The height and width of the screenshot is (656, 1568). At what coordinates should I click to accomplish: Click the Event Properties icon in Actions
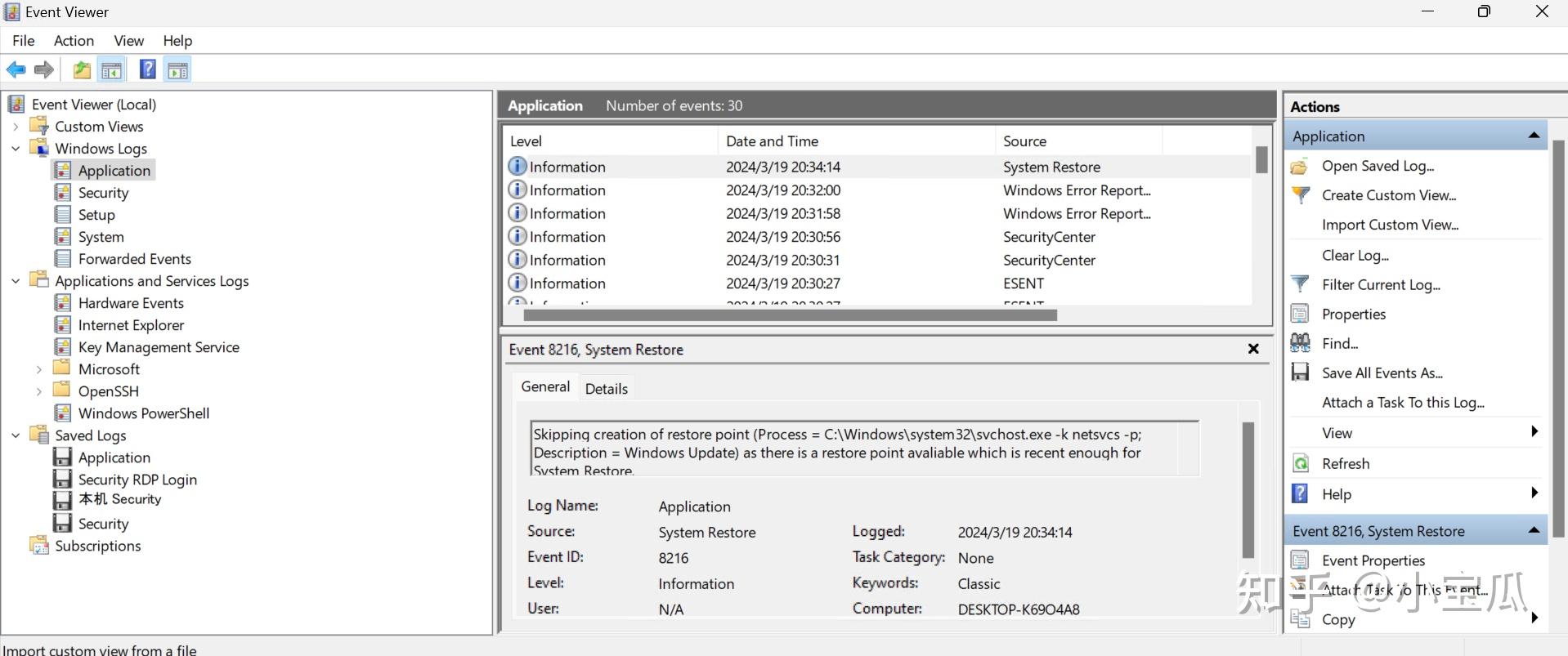[1300, 560]
